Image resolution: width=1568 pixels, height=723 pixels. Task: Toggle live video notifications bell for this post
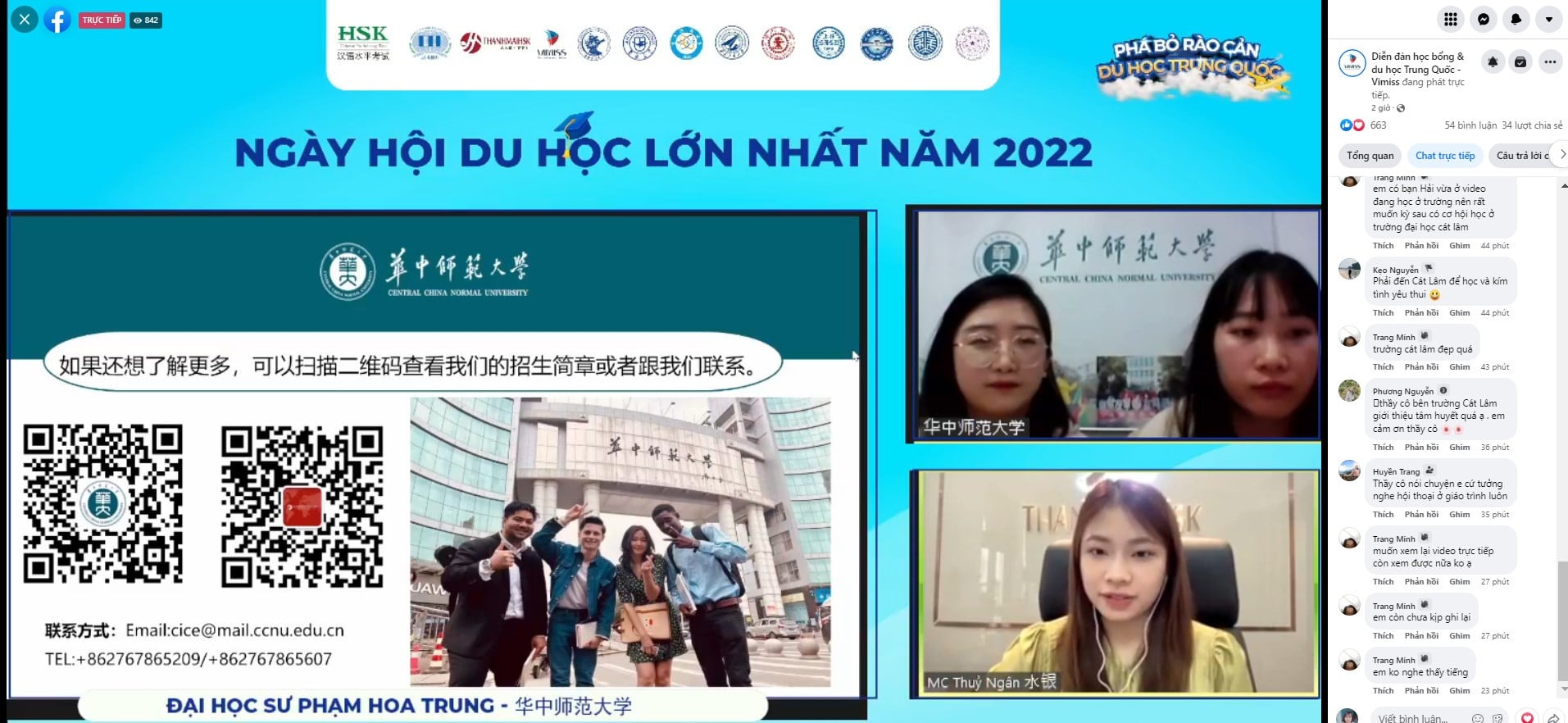pyautogui.click(x=1493, y=61)
